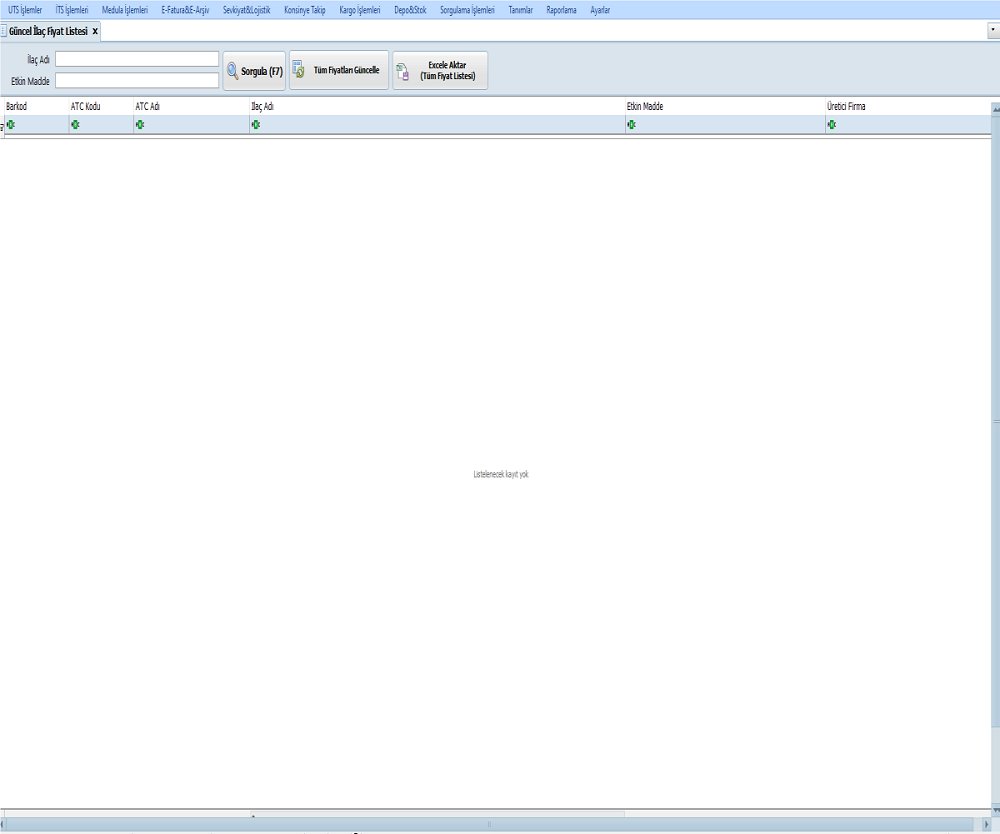Click the filter icon under ATC Adı column
The width and height of the screenshot is (1000, 834).
pos(140,125)
